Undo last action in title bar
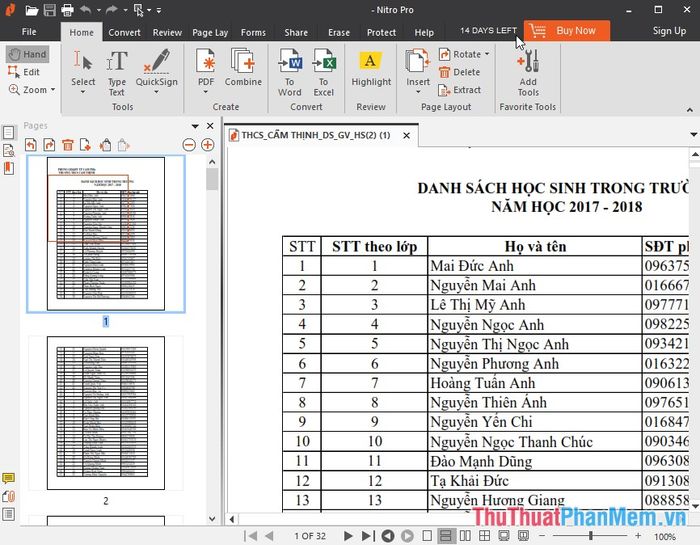This screenshot has width=700, height=545. (86, 9)
